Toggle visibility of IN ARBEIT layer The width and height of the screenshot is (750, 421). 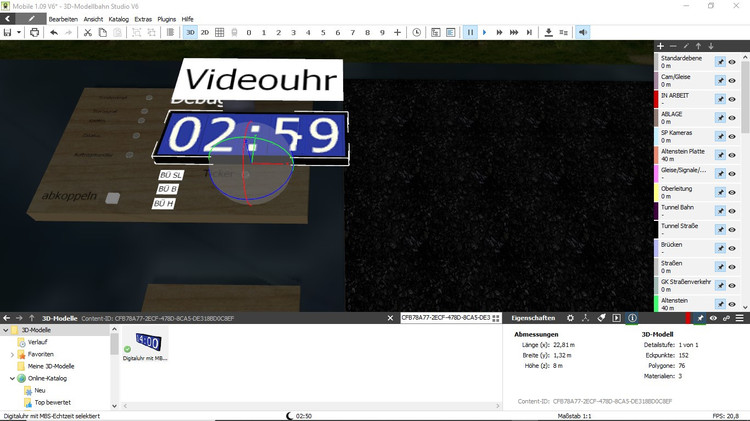[x=732, y=100]
